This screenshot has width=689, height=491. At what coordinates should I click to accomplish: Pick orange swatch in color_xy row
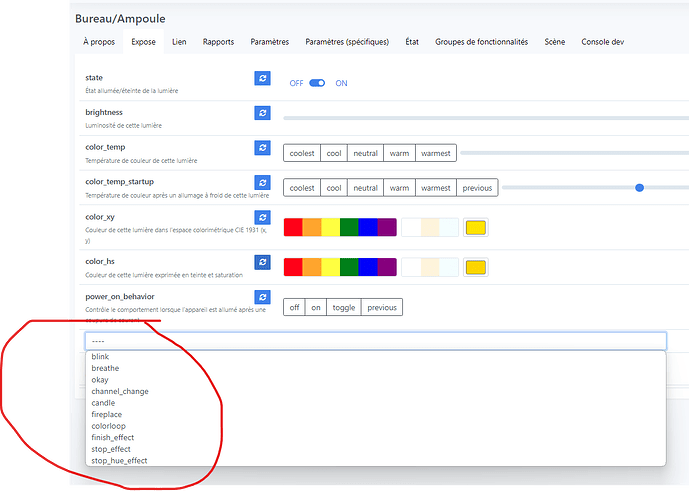point(312,227)
